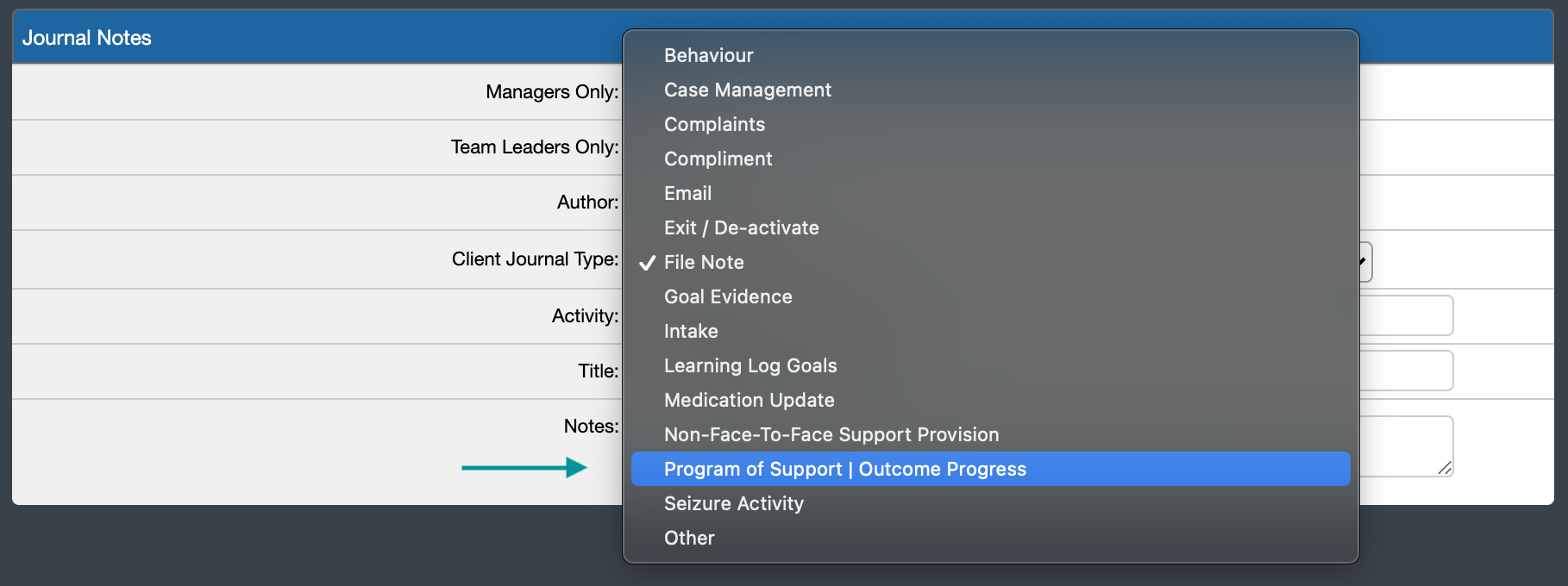Select Goal Evidence option
The width and height of the screenshot is (1568, 586).
[727, 296]
